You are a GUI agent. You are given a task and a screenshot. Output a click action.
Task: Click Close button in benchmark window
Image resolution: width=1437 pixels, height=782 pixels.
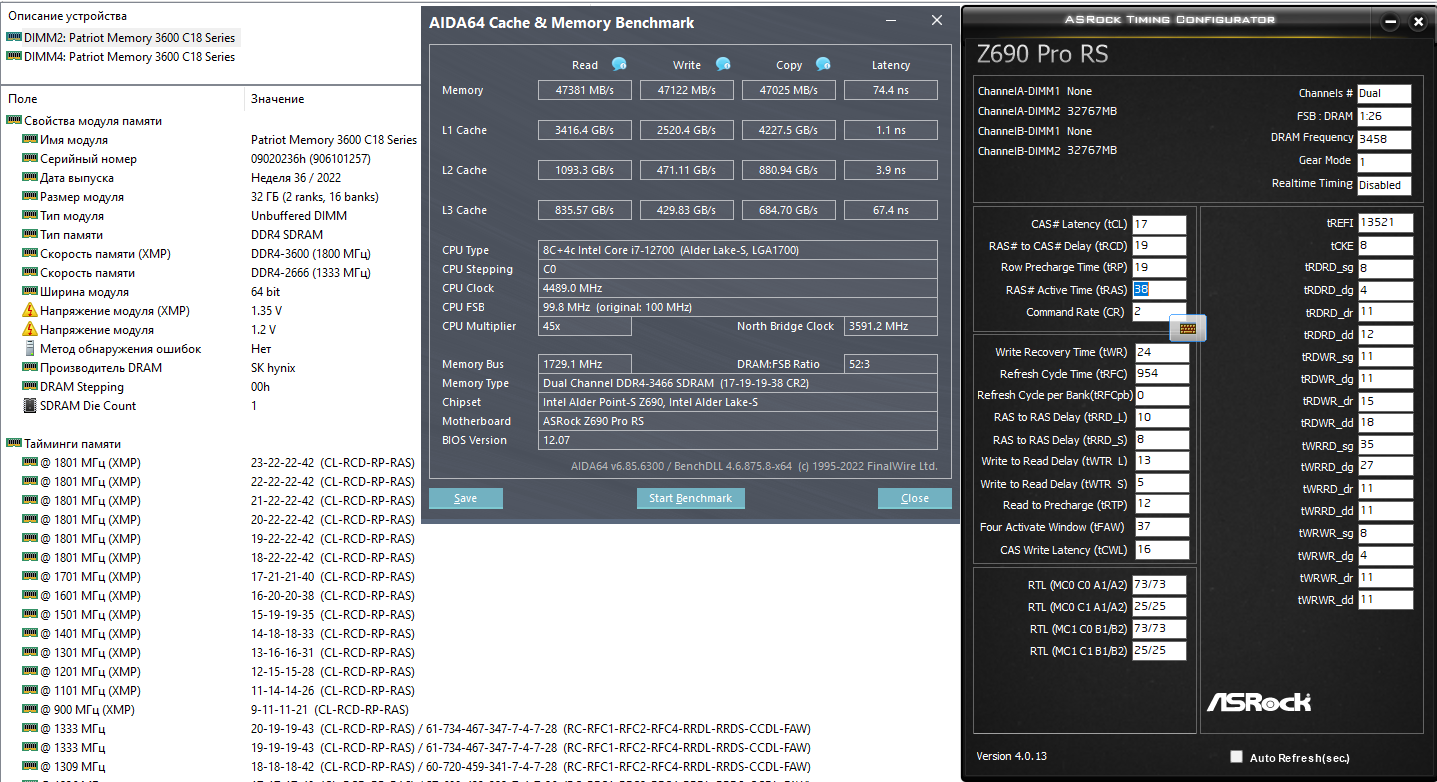(x=915, y=498)
